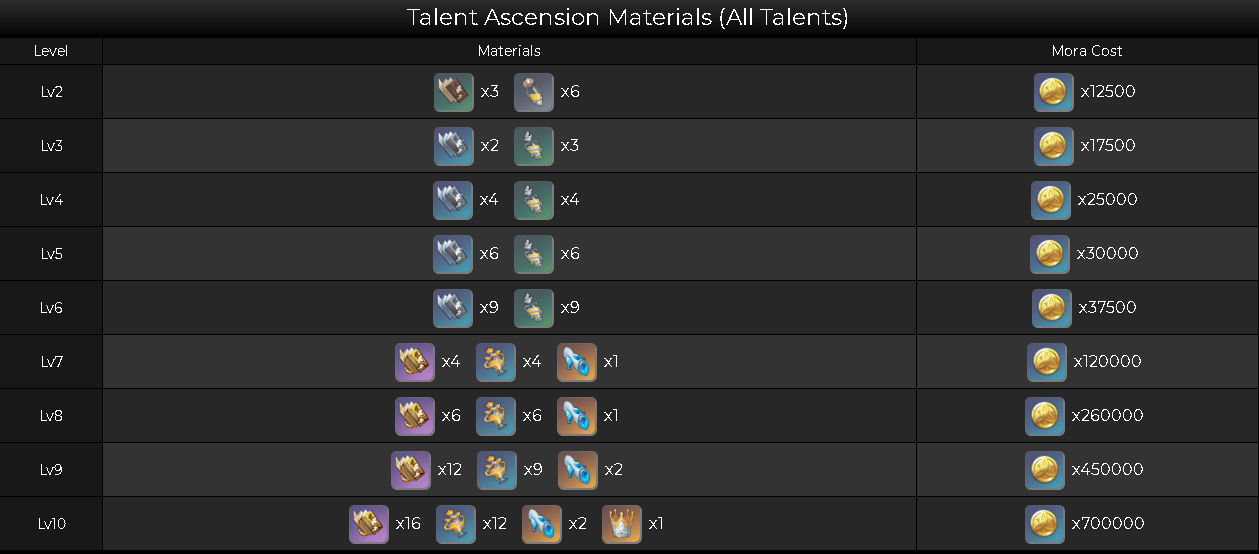Click the x9 book icon in Lv6 row
Screen dimensions: 1259x554
coord(453,308)
